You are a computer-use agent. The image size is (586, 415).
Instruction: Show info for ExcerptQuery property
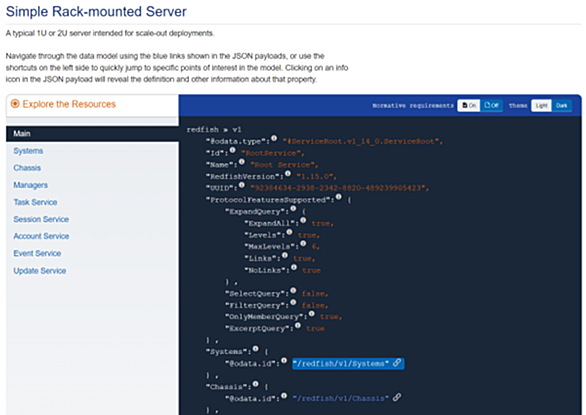coord(298,325)
